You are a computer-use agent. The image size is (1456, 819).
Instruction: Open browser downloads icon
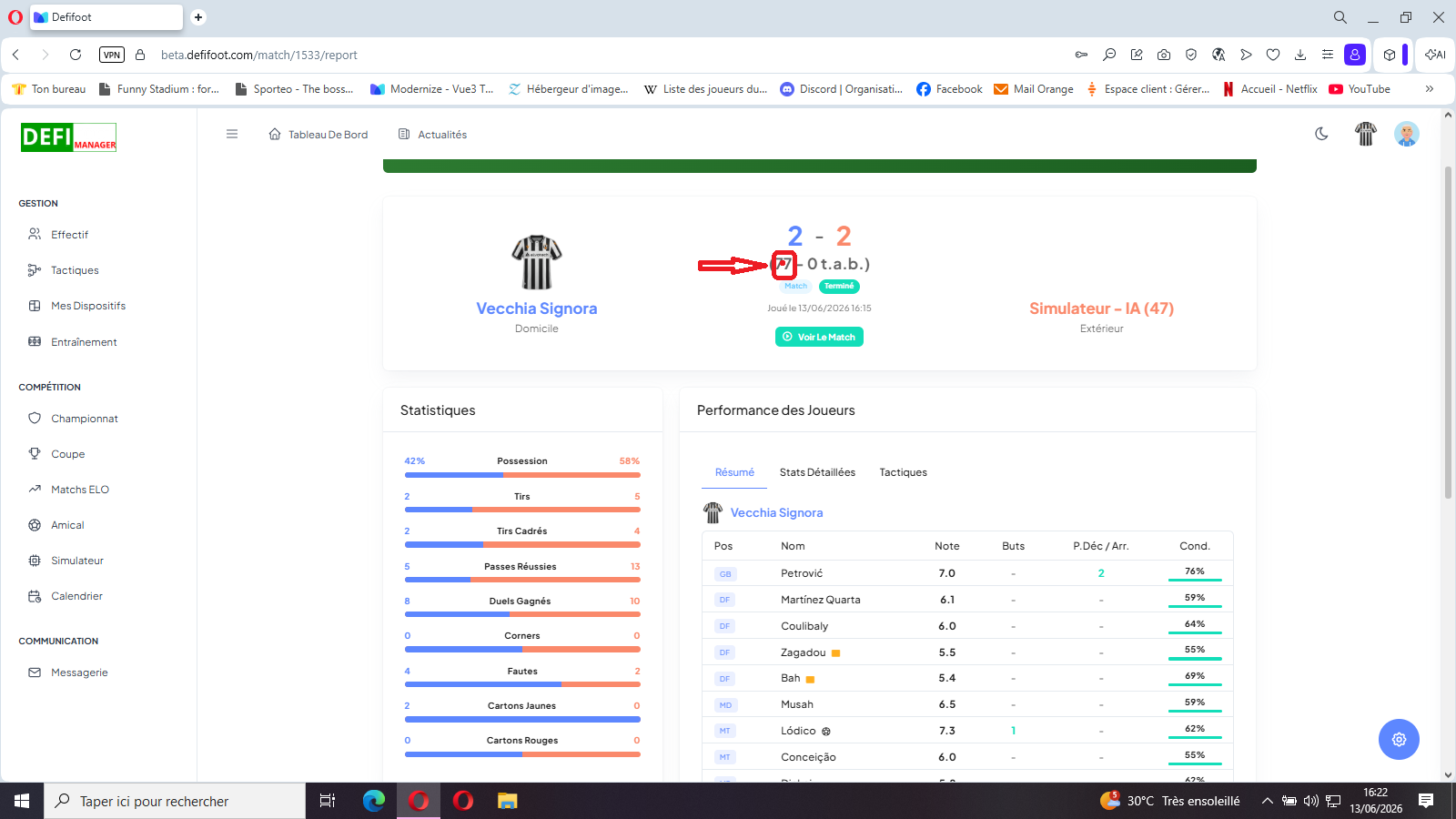(x=1300, y=55)
